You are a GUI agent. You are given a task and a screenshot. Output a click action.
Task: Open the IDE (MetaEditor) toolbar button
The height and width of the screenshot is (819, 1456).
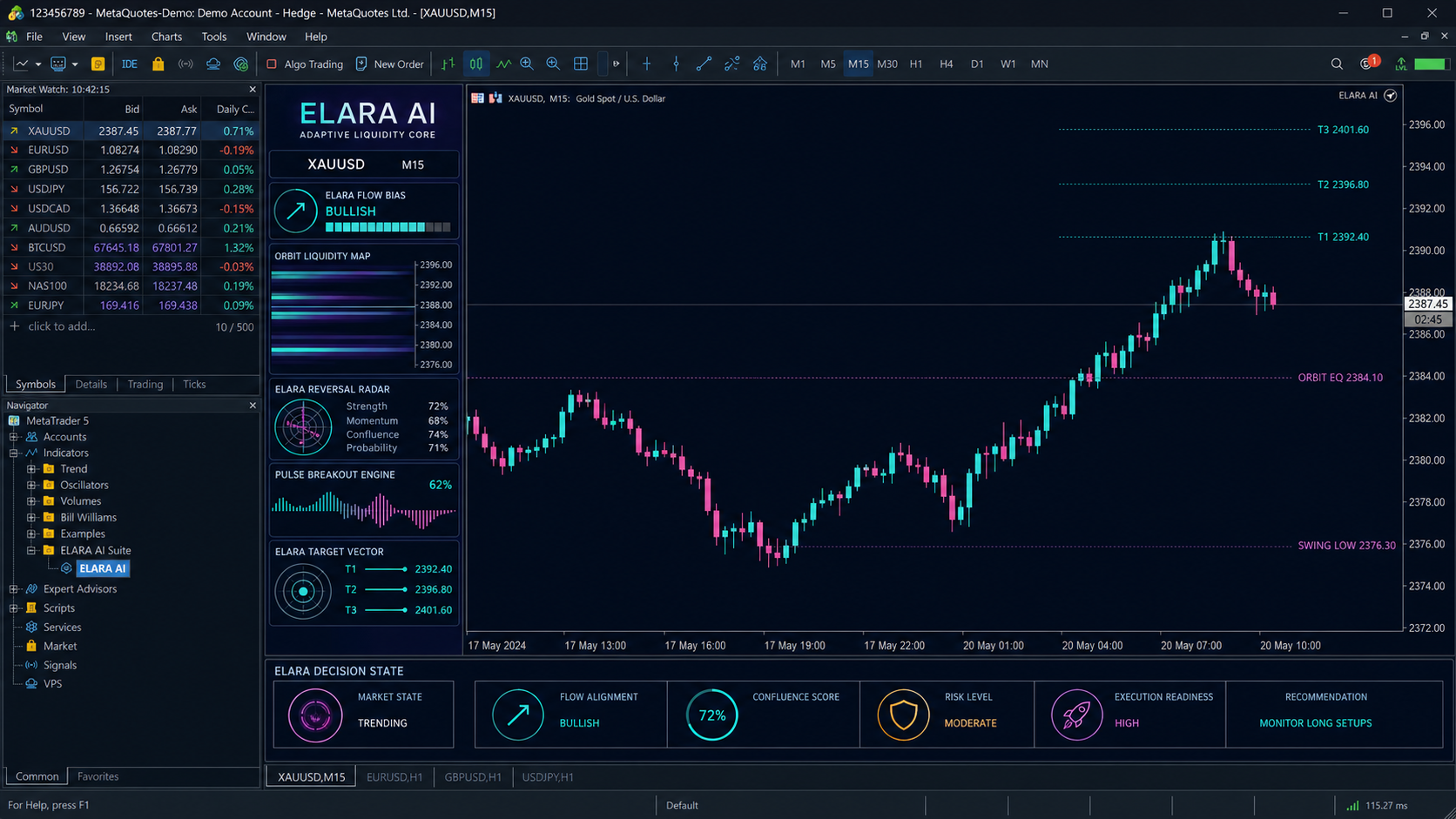pos(129,64)
